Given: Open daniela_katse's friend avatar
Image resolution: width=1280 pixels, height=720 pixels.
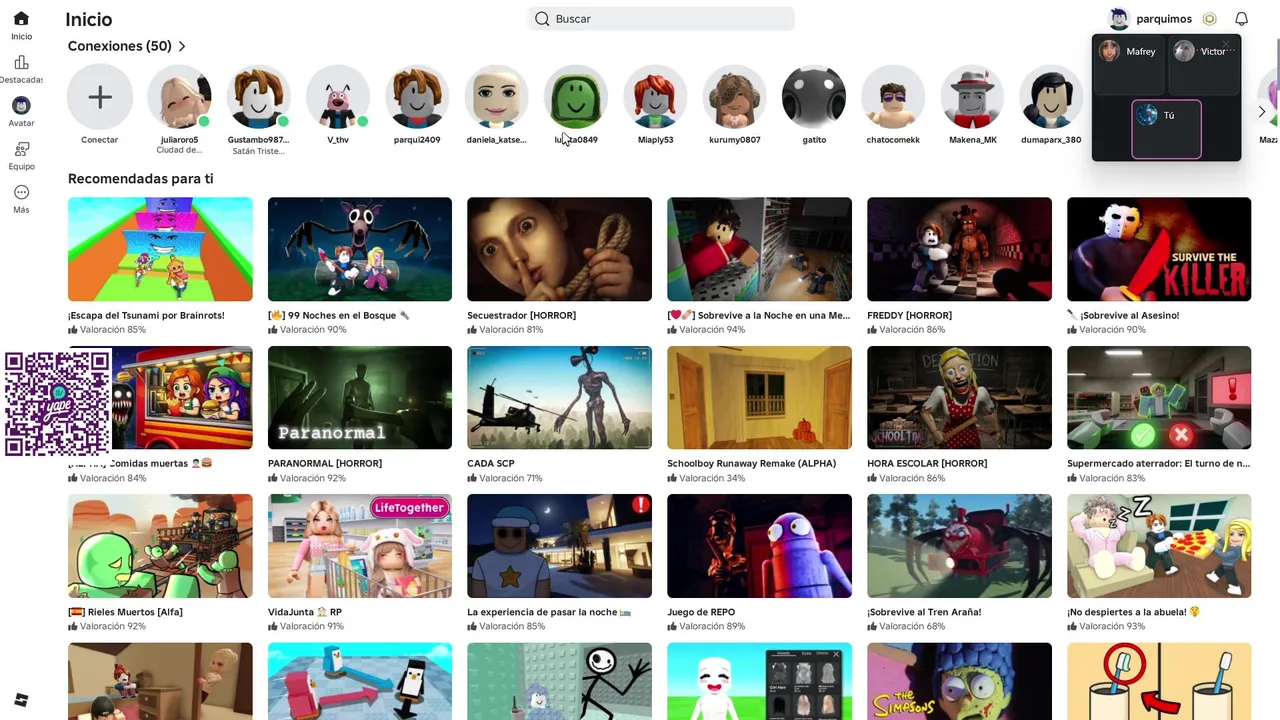Looking at the screenshot, I should tap(496, 97).
